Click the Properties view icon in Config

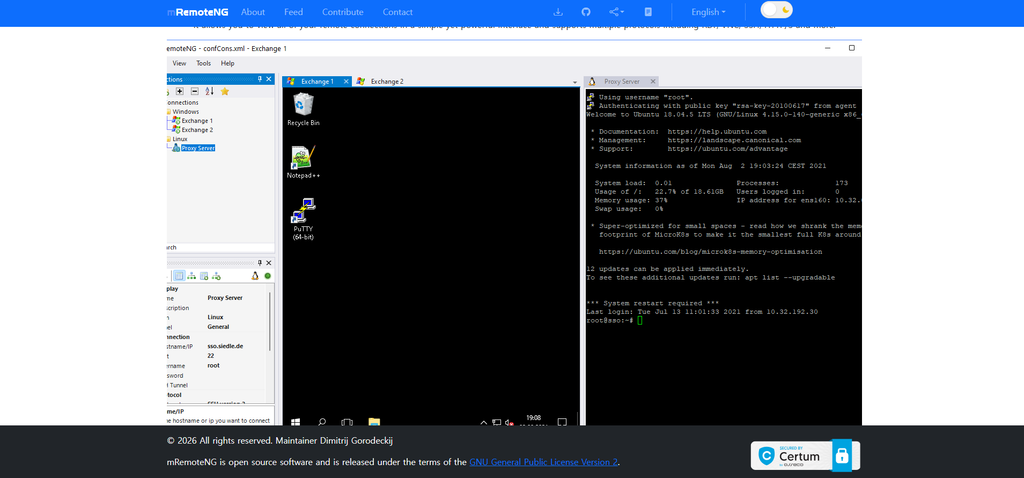point(179,276)
